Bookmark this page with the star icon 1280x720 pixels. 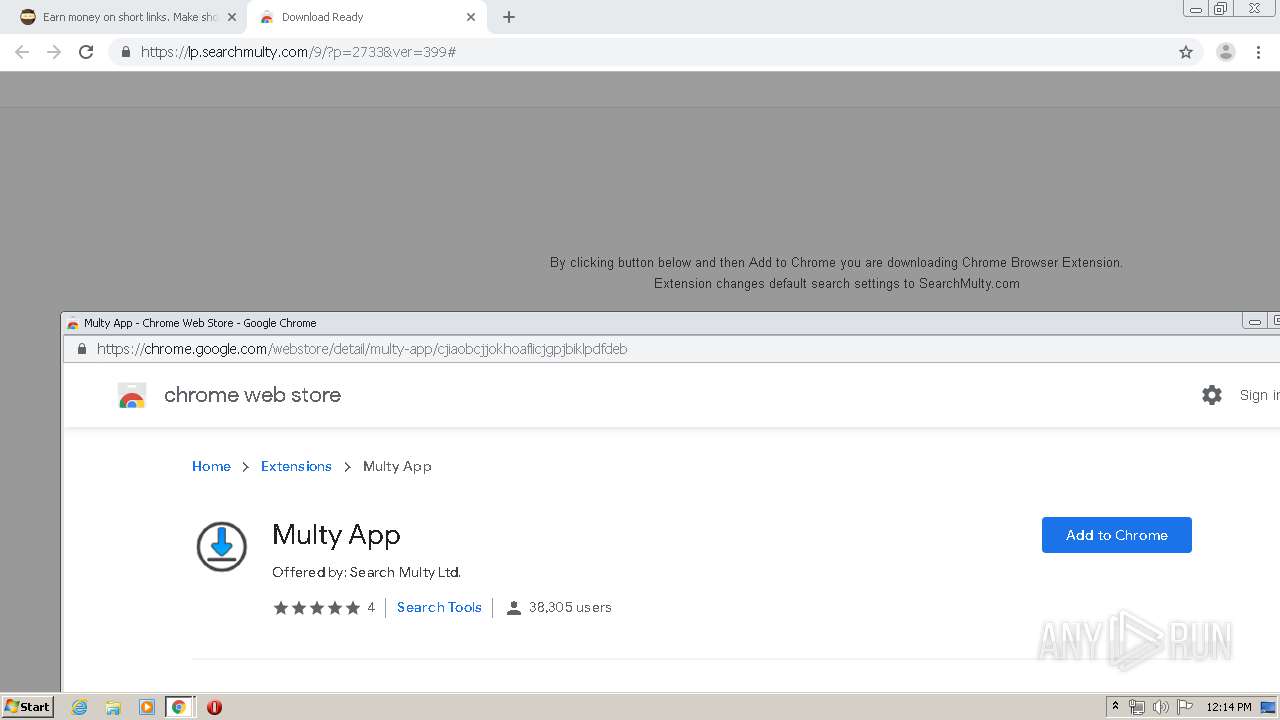pos(1186,52)
